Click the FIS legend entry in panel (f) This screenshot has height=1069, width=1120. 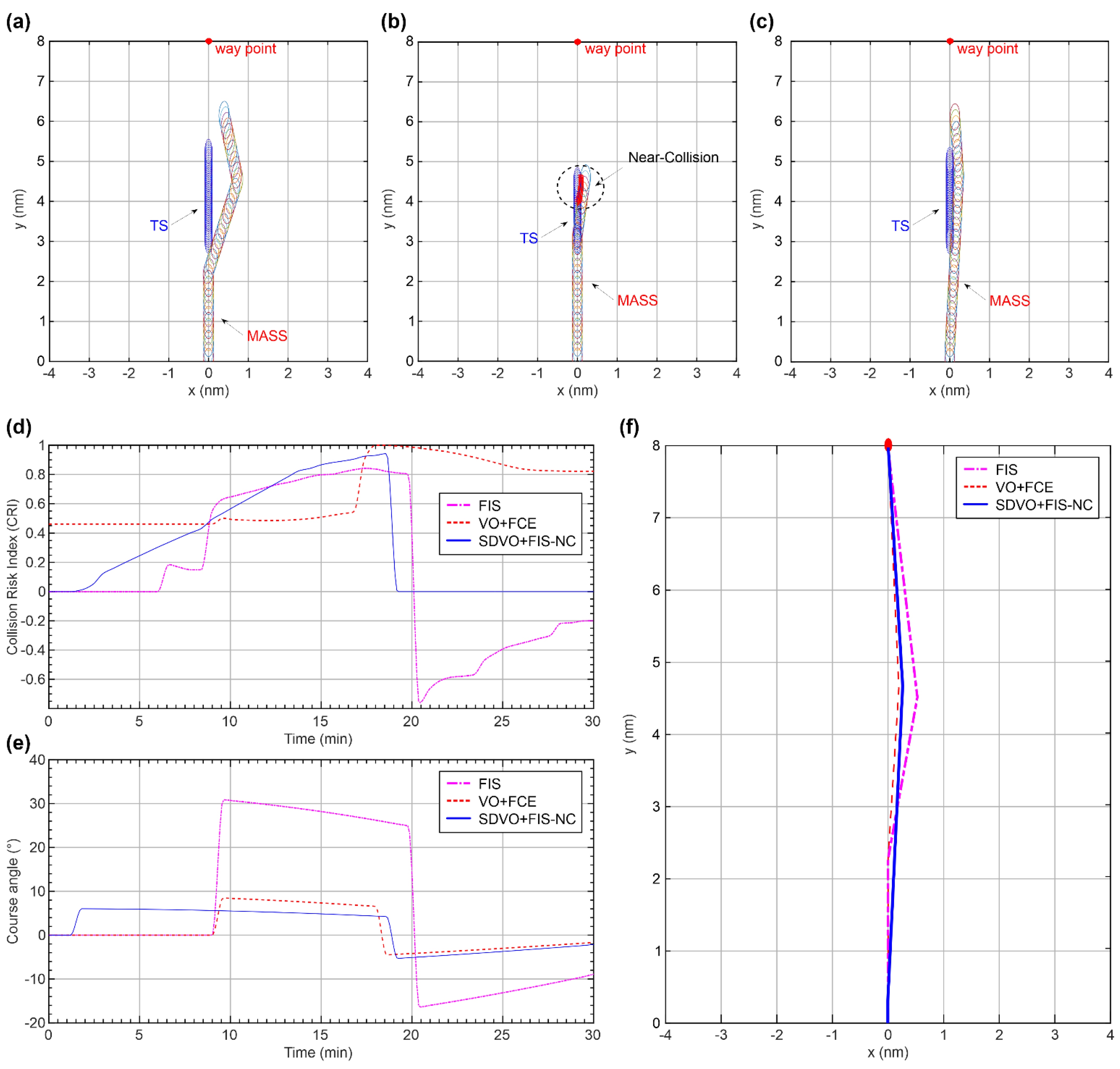click(1006, 469)
